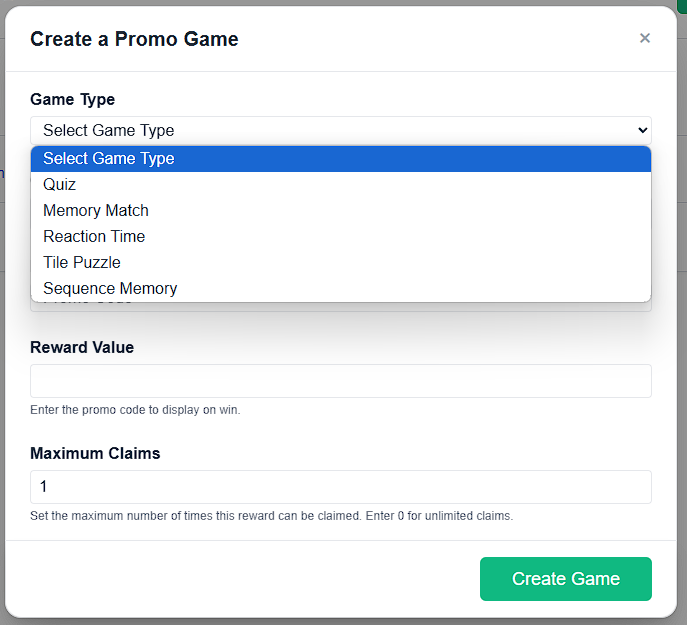Pick Memory Match as the game type
This screenshot has width=687, height=625.
pos(340,210)
